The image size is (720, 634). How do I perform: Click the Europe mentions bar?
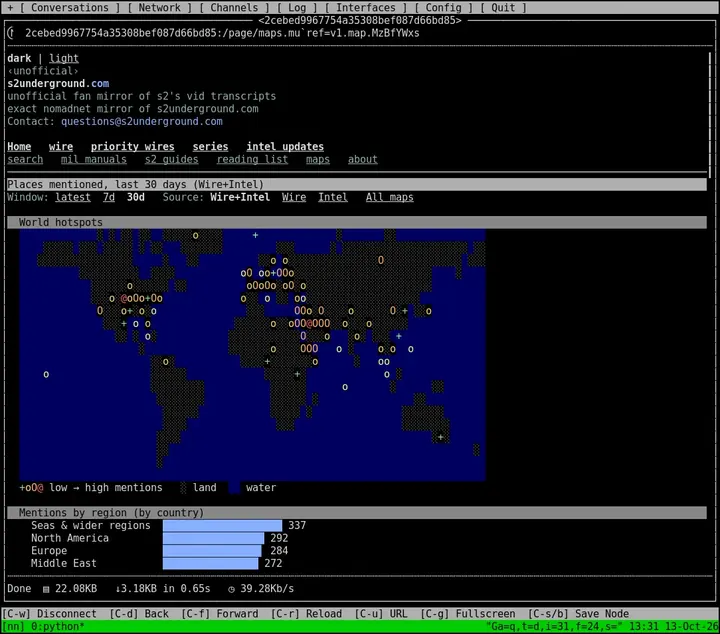[212, 550]
